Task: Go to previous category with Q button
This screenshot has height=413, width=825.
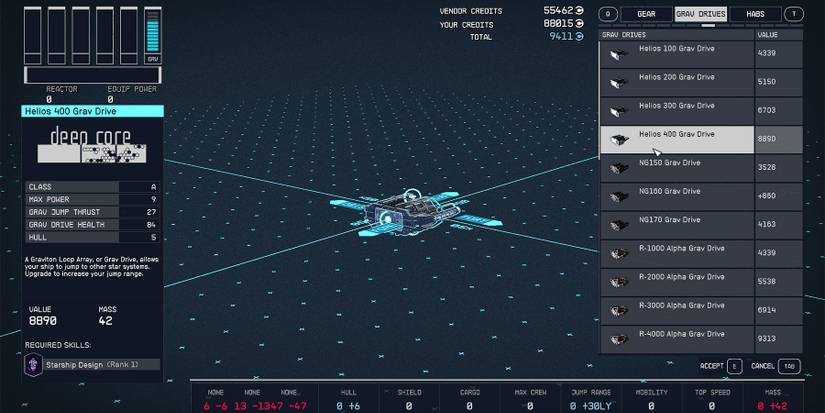Action: (x=607, y=14)
